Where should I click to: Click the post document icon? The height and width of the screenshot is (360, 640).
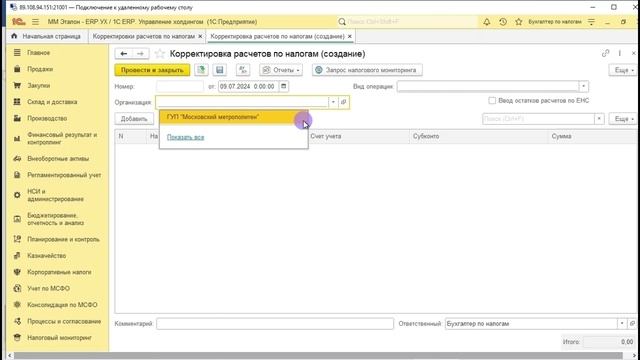coord(201,70)
